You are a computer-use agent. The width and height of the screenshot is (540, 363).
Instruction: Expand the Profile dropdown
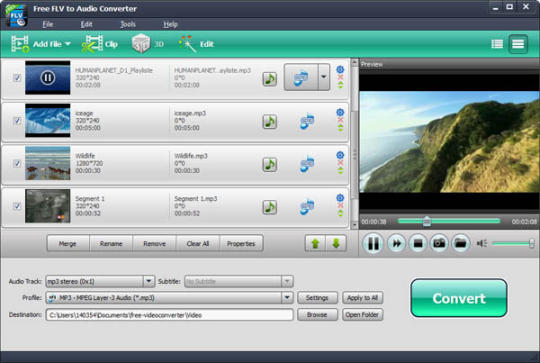[x=287, y=298]
